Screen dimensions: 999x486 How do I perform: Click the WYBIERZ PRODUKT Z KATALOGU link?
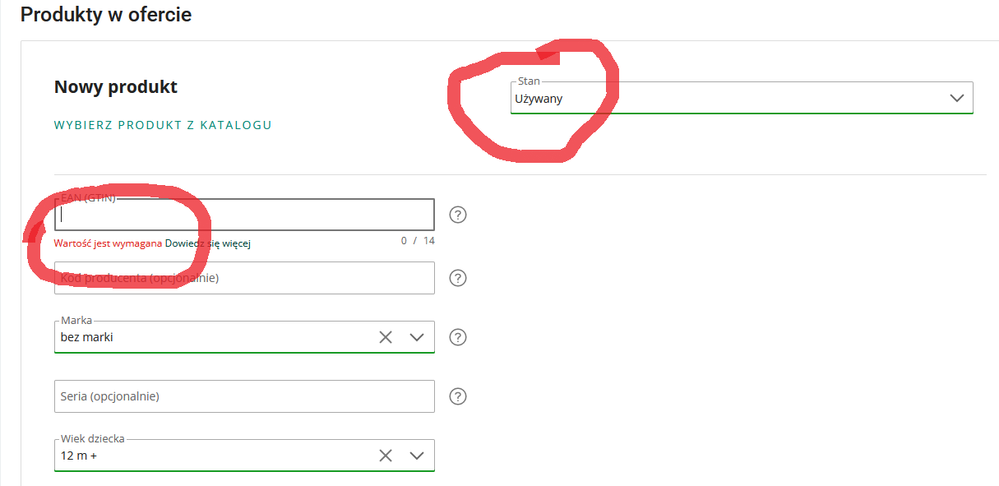(x=162, y=125)
